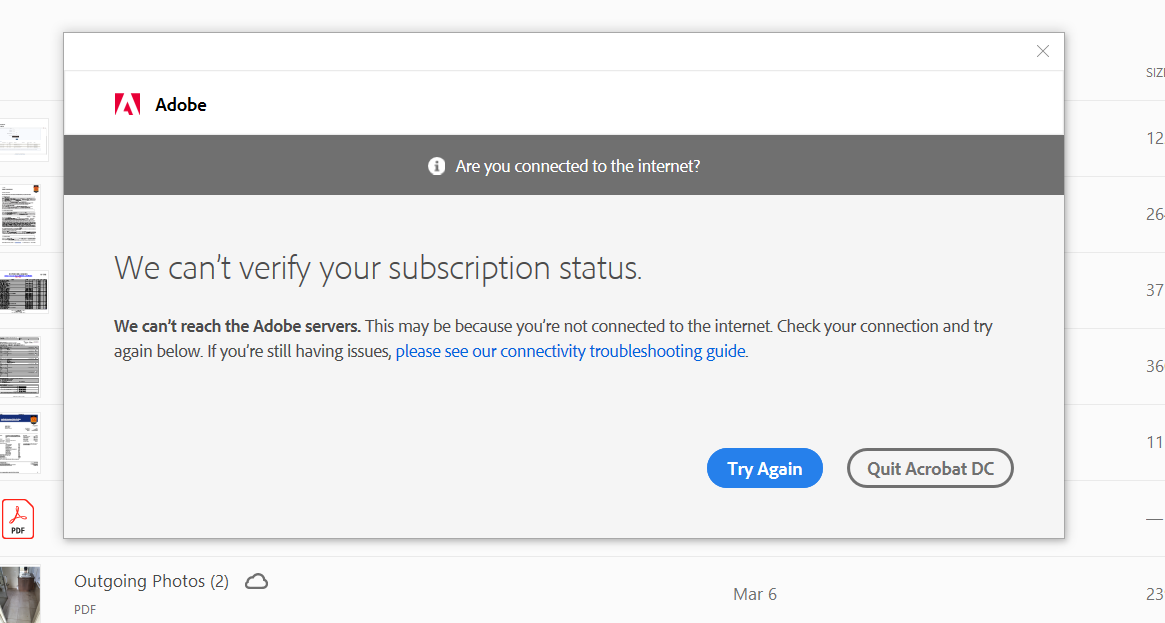Click the PDF label under Outgoing Photos

[84, 609]
